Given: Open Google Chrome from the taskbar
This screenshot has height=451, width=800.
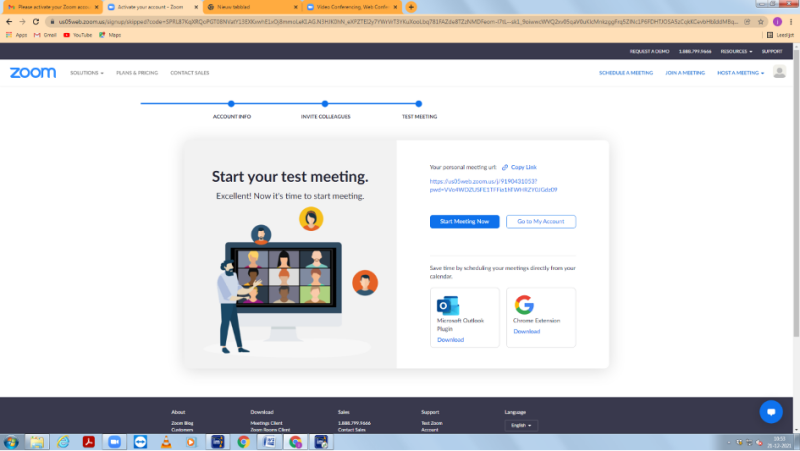Looking at the screenshot, I should (x=243, y=442).
